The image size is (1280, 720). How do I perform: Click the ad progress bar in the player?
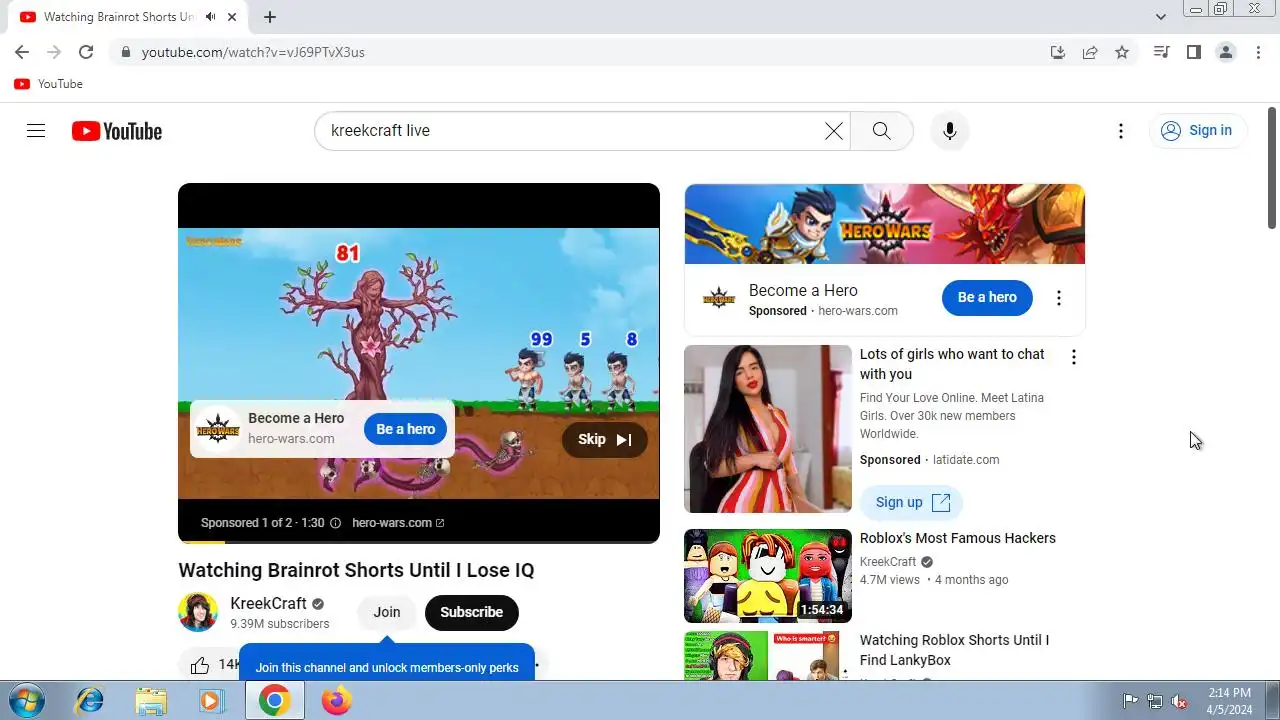point(418,542)
